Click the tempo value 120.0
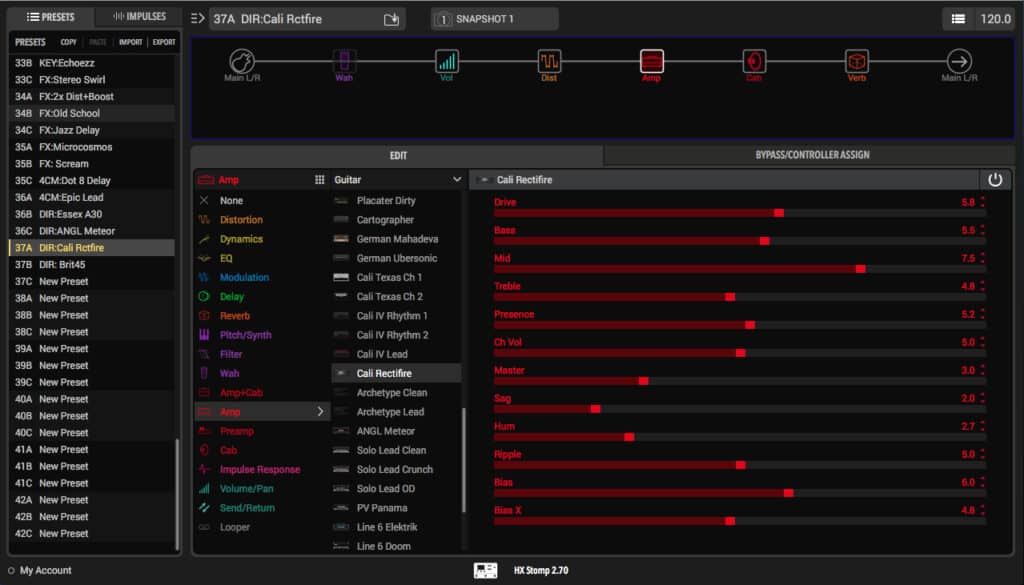Image resolution: width=1024 pixels, height=585 pixels. pos(995,19)
